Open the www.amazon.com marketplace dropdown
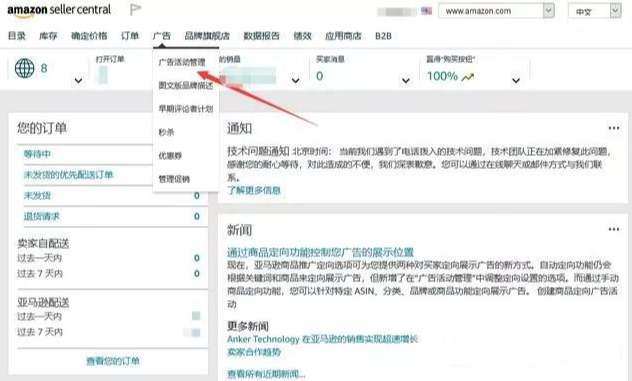This screenshot has width=632, height=381. tap(496, 11)
